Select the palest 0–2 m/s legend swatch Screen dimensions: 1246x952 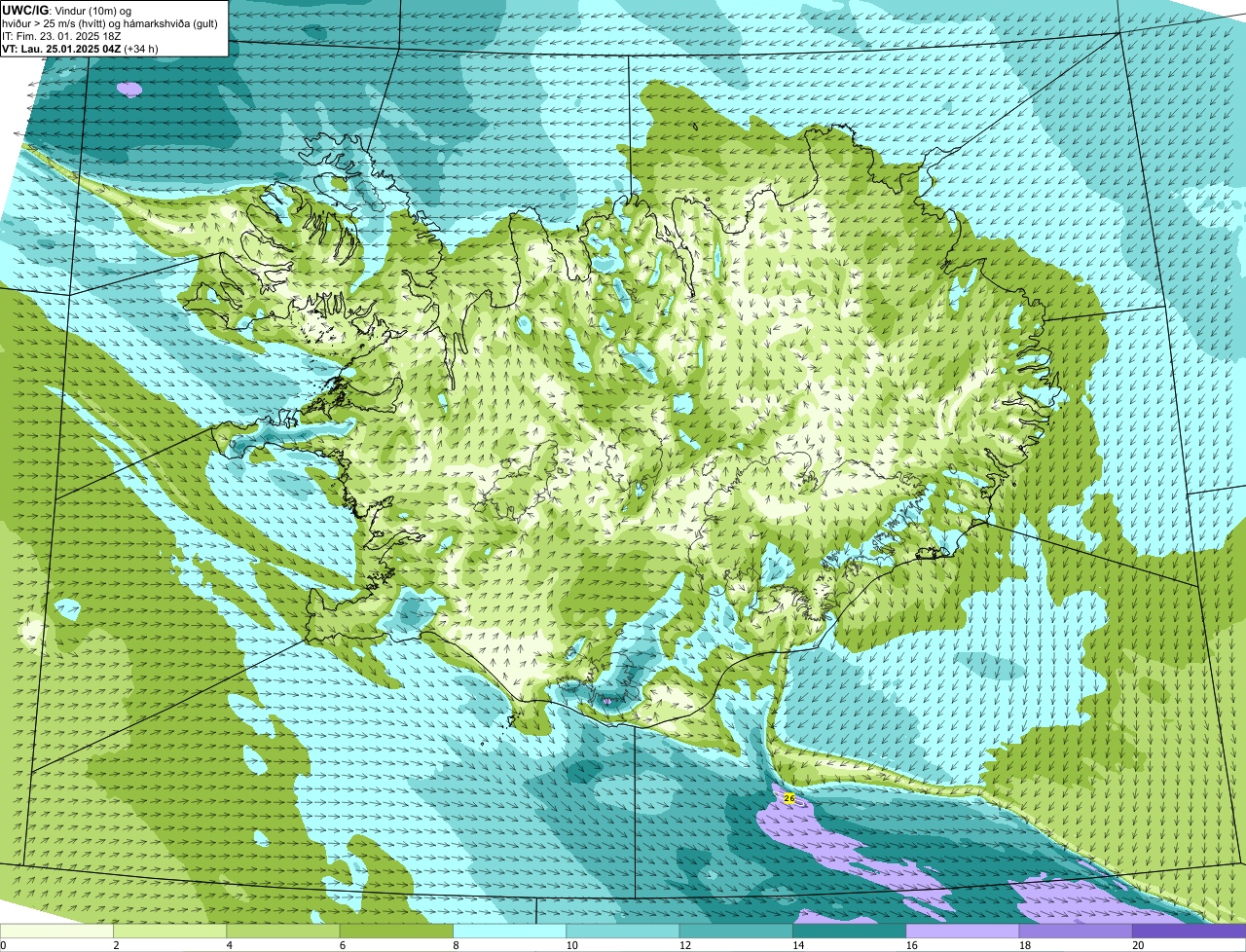click(56, 931)
